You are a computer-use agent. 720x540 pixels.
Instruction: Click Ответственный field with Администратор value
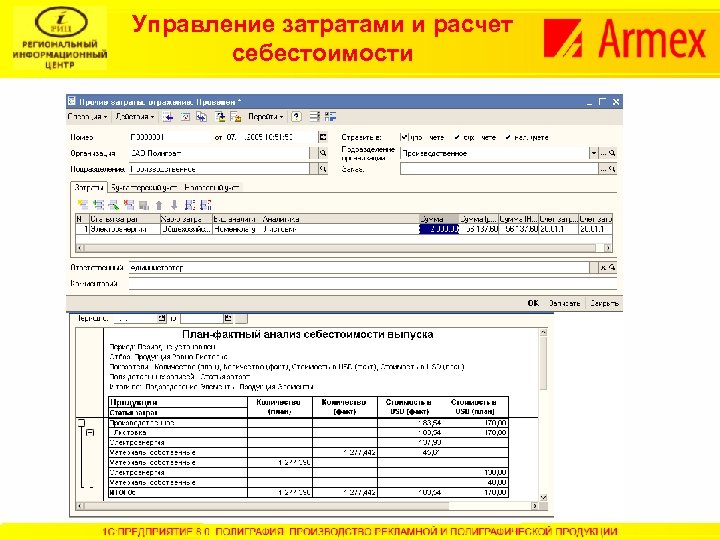pyautogui.click(x=359, y=267)
